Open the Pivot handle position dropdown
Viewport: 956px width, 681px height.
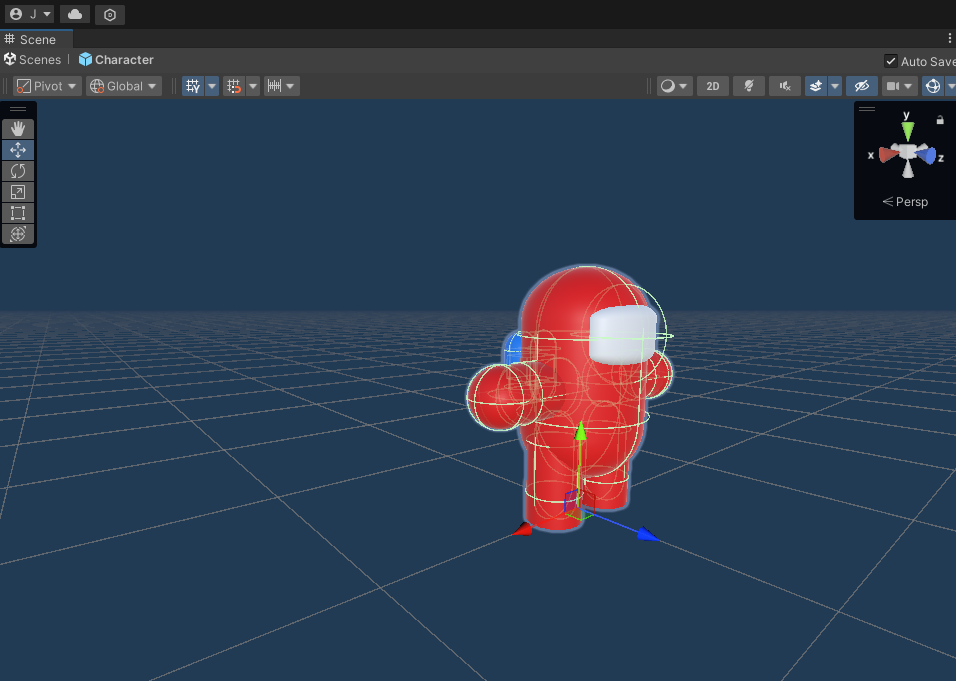coord(48,86)
